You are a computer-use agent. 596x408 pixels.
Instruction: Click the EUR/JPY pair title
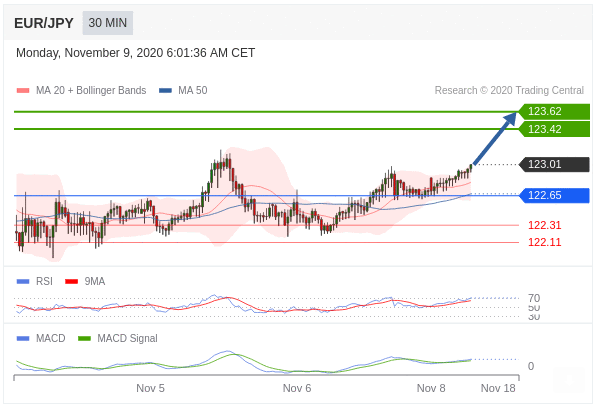(44, 23)
